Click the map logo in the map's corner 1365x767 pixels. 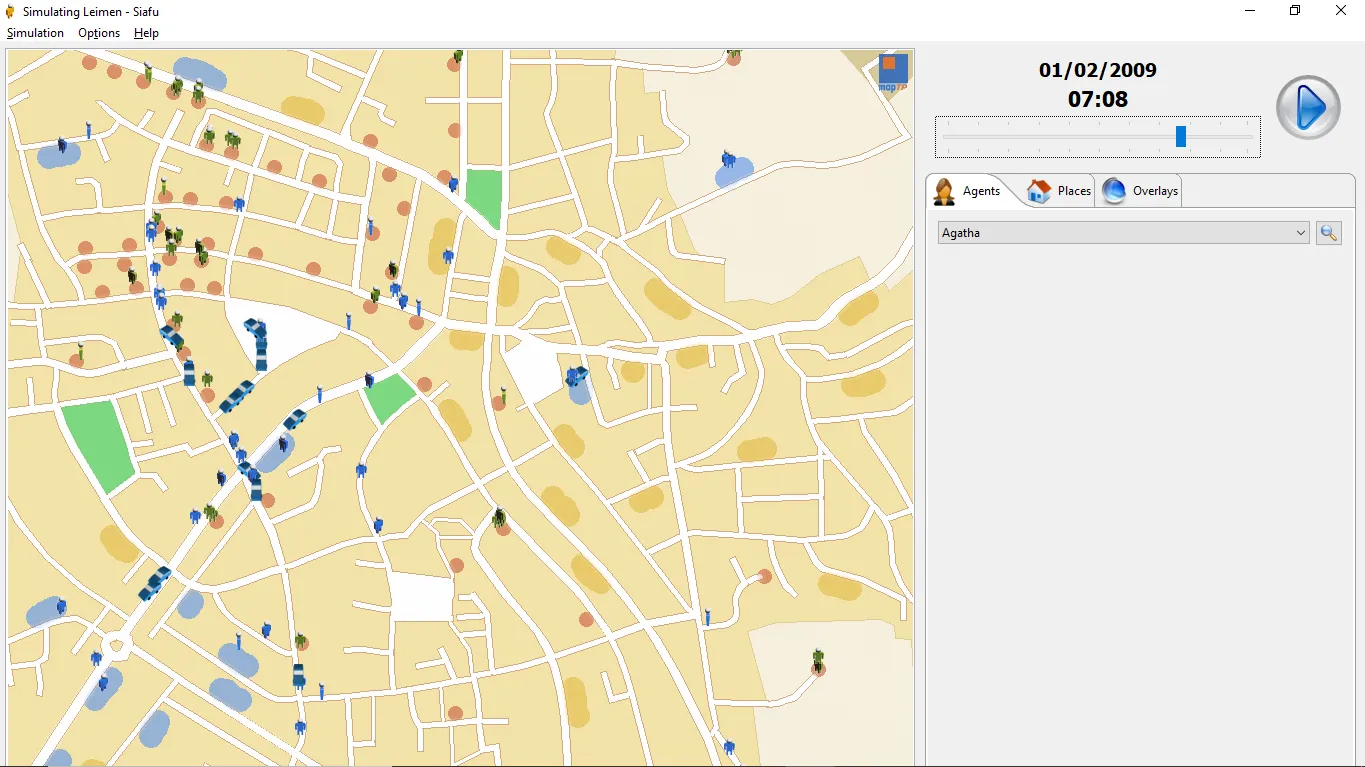892,72
